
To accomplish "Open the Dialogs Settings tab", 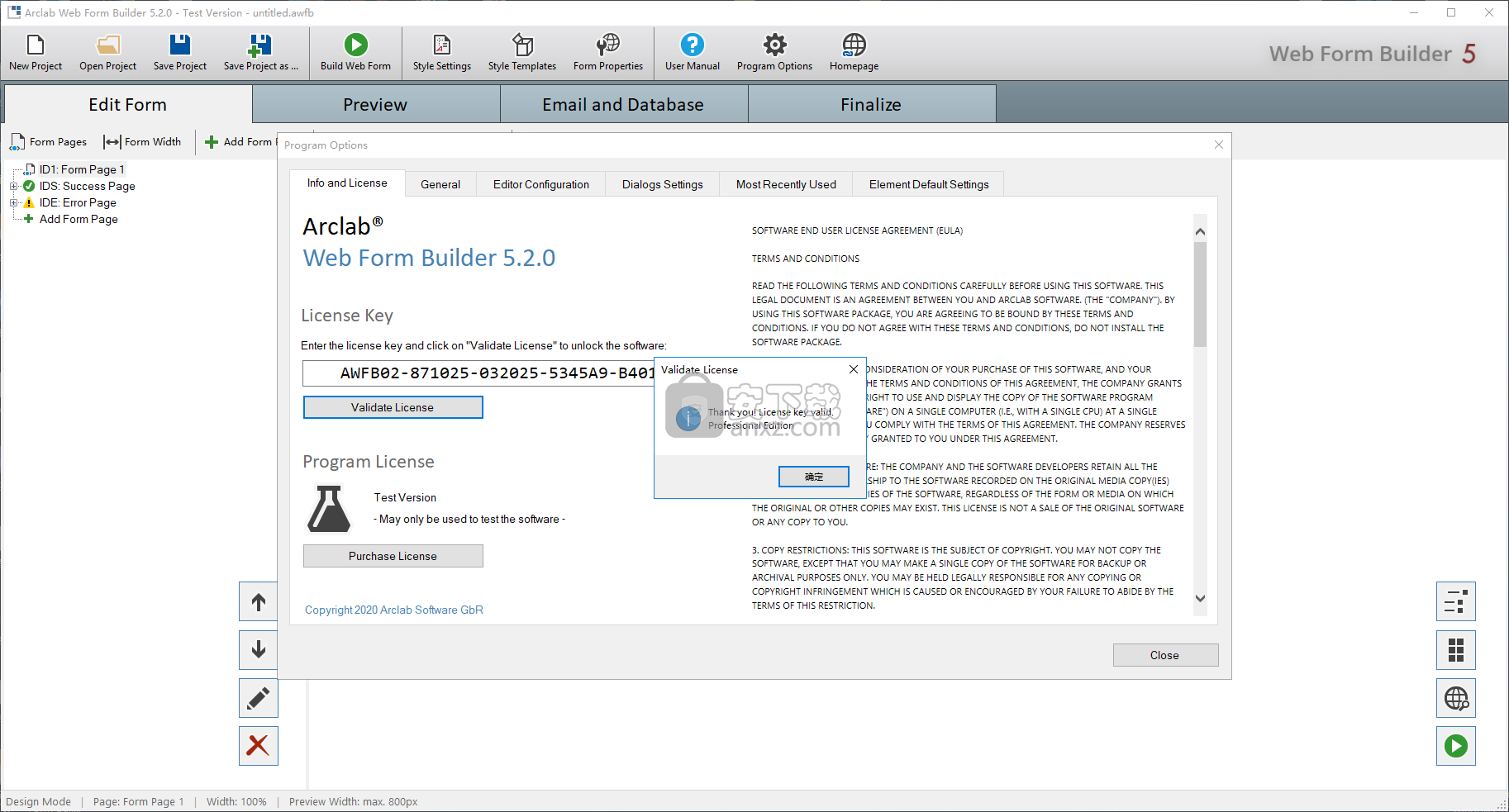I will [663, 184].
